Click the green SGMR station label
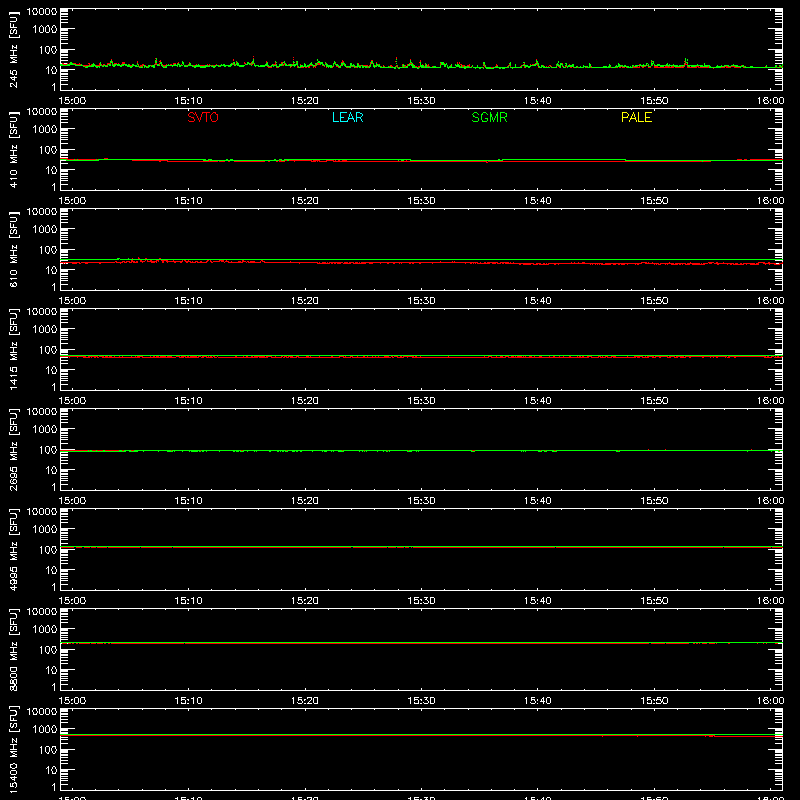This screenshot has width=800, height=800. coord(489,117)
